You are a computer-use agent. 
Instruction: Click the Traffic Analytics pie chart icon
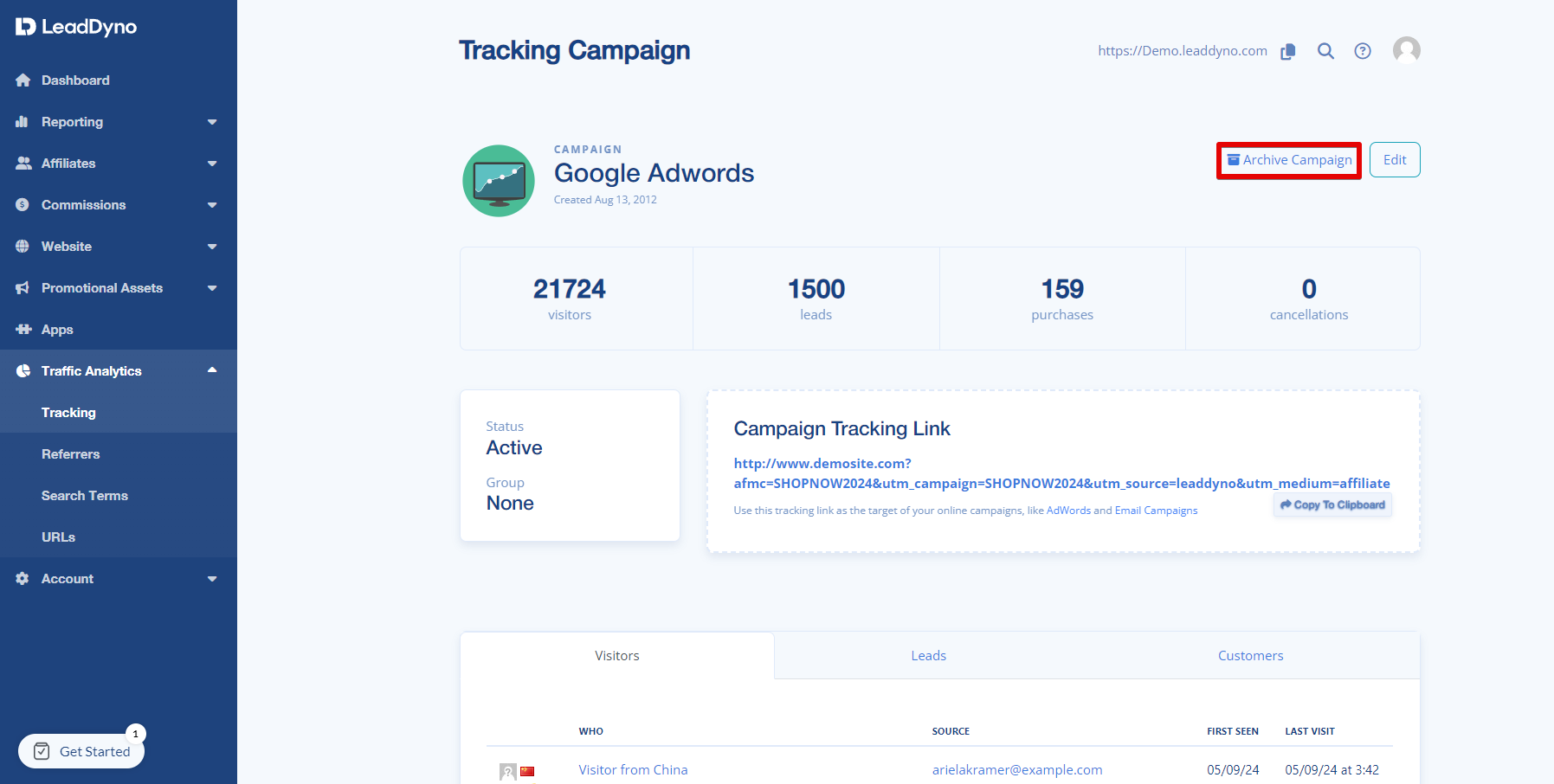pyautogui.click(x=23, y=371)
